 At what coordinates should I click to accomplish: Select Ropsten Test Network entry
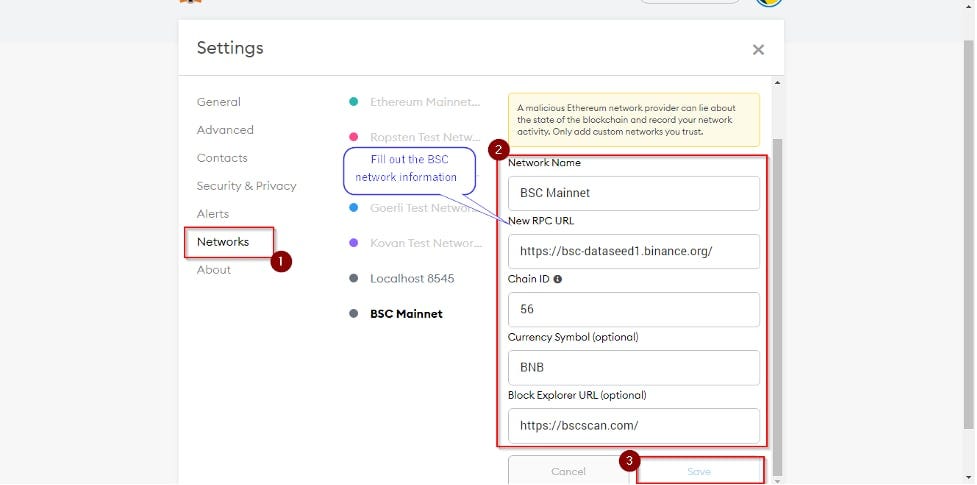(x=425, y=137)
